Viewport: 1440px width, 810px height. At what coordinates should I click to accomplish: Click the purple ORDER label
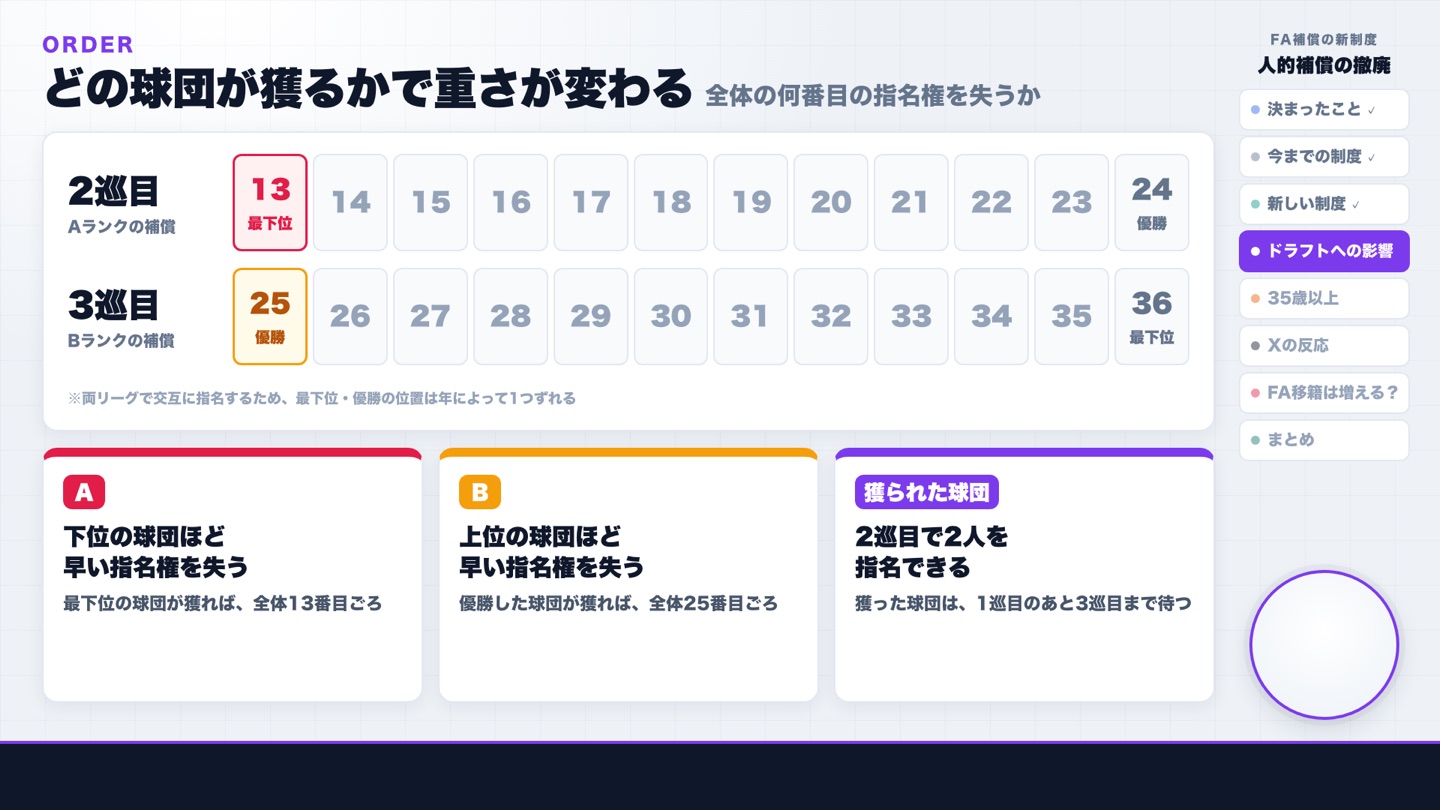(x=88, y=44)
